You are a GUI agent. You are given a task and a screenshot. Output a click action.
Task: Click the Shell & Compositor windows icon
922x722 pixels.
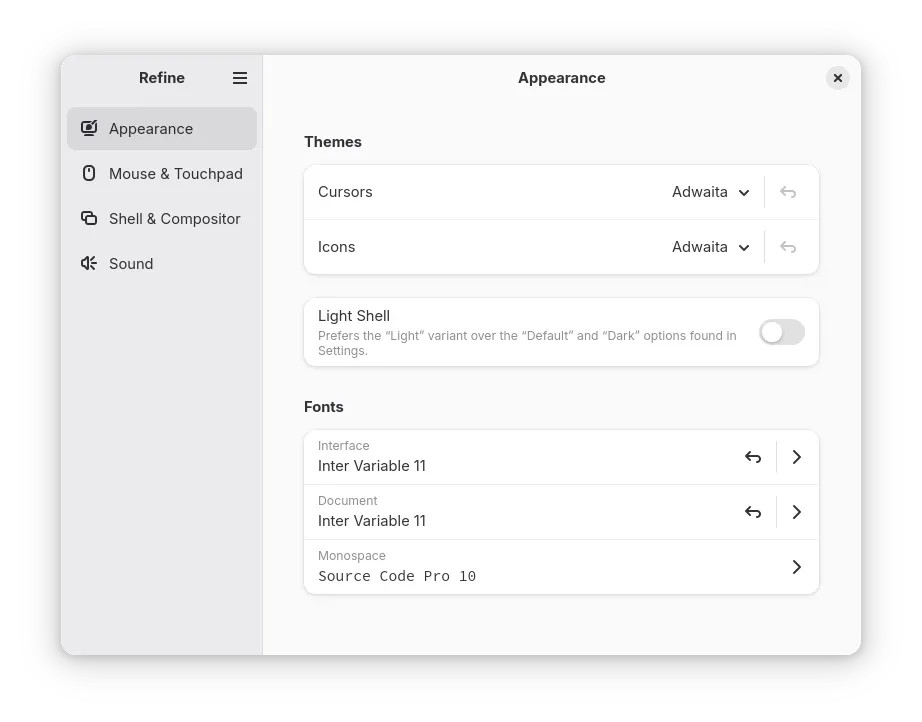pyautogui.click(x=89, y=218)
